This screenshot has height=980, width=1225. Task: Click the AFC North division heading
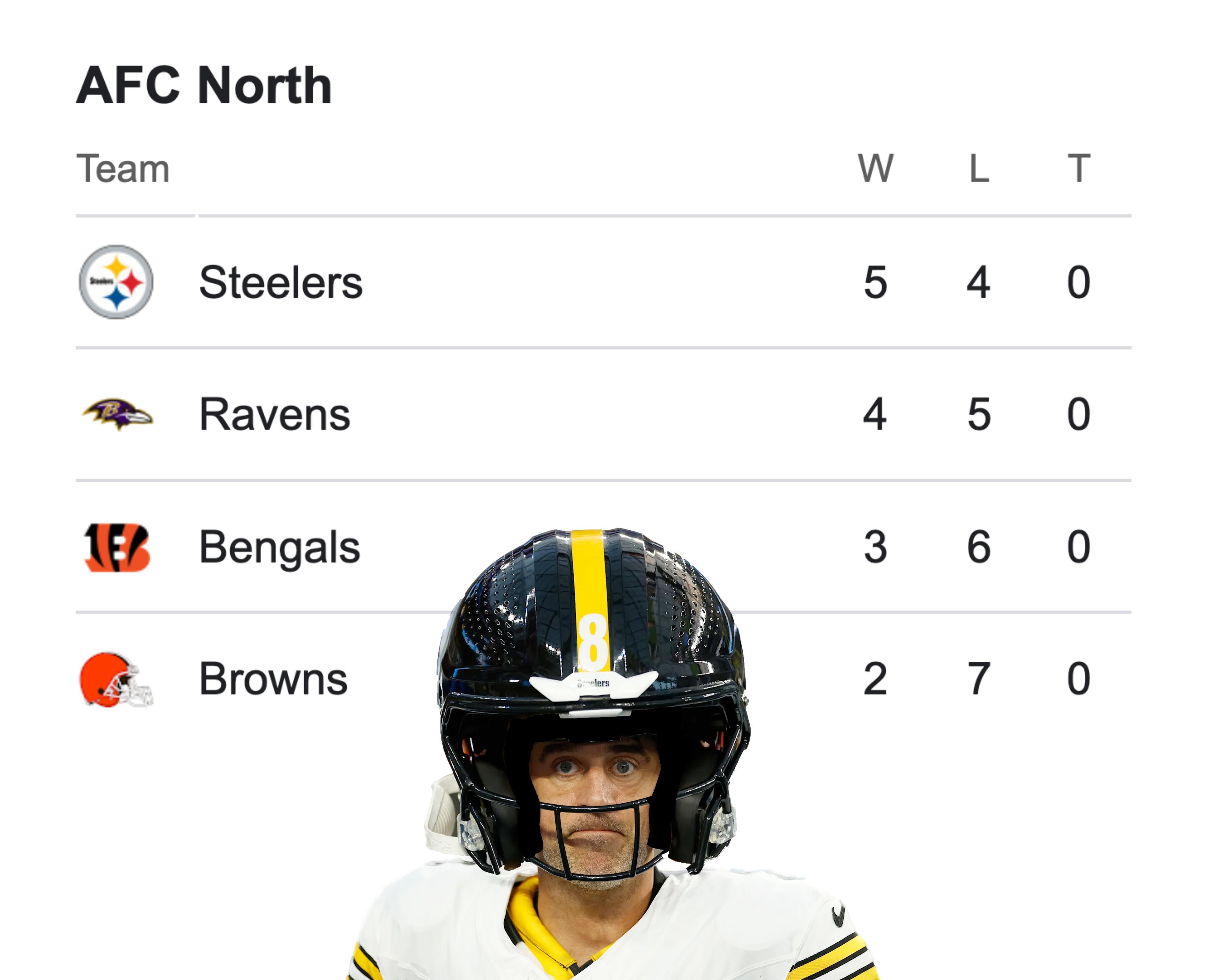(x=204, y=85)
